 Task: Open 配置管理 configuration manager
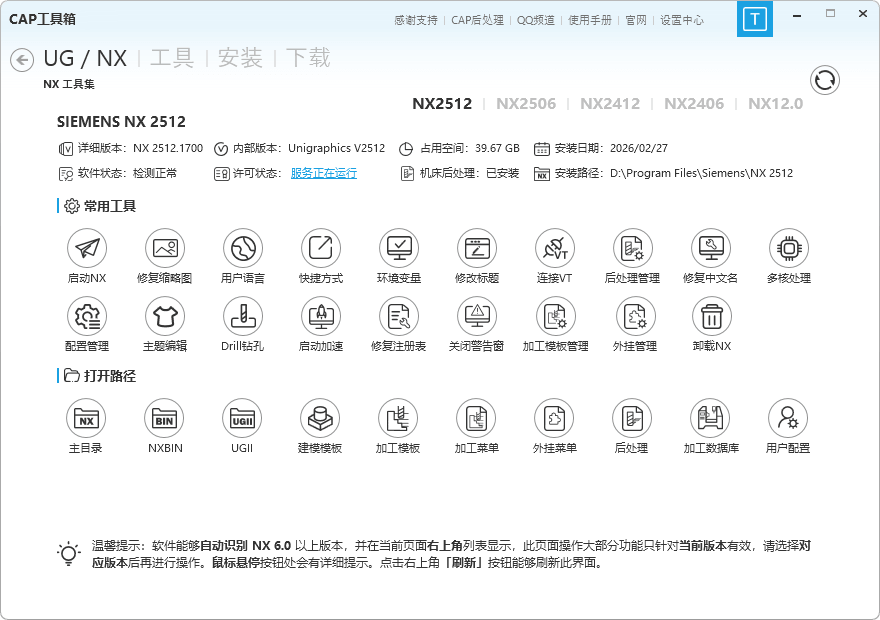point(87,316)
